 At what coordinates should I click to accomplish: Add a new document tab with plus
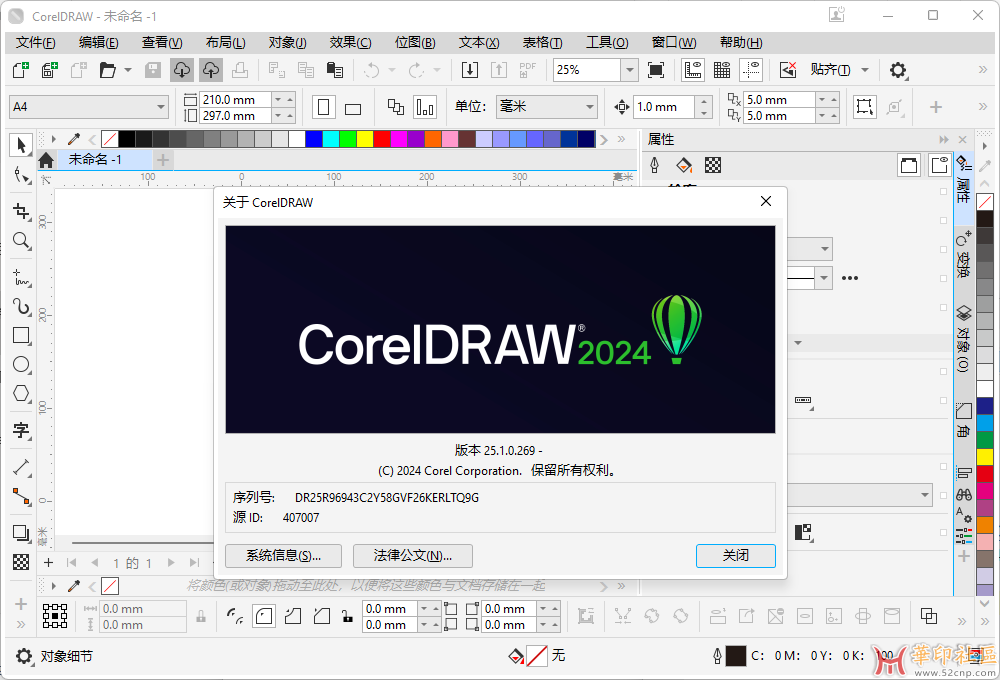pyautogui.click(x=163, y=159)
